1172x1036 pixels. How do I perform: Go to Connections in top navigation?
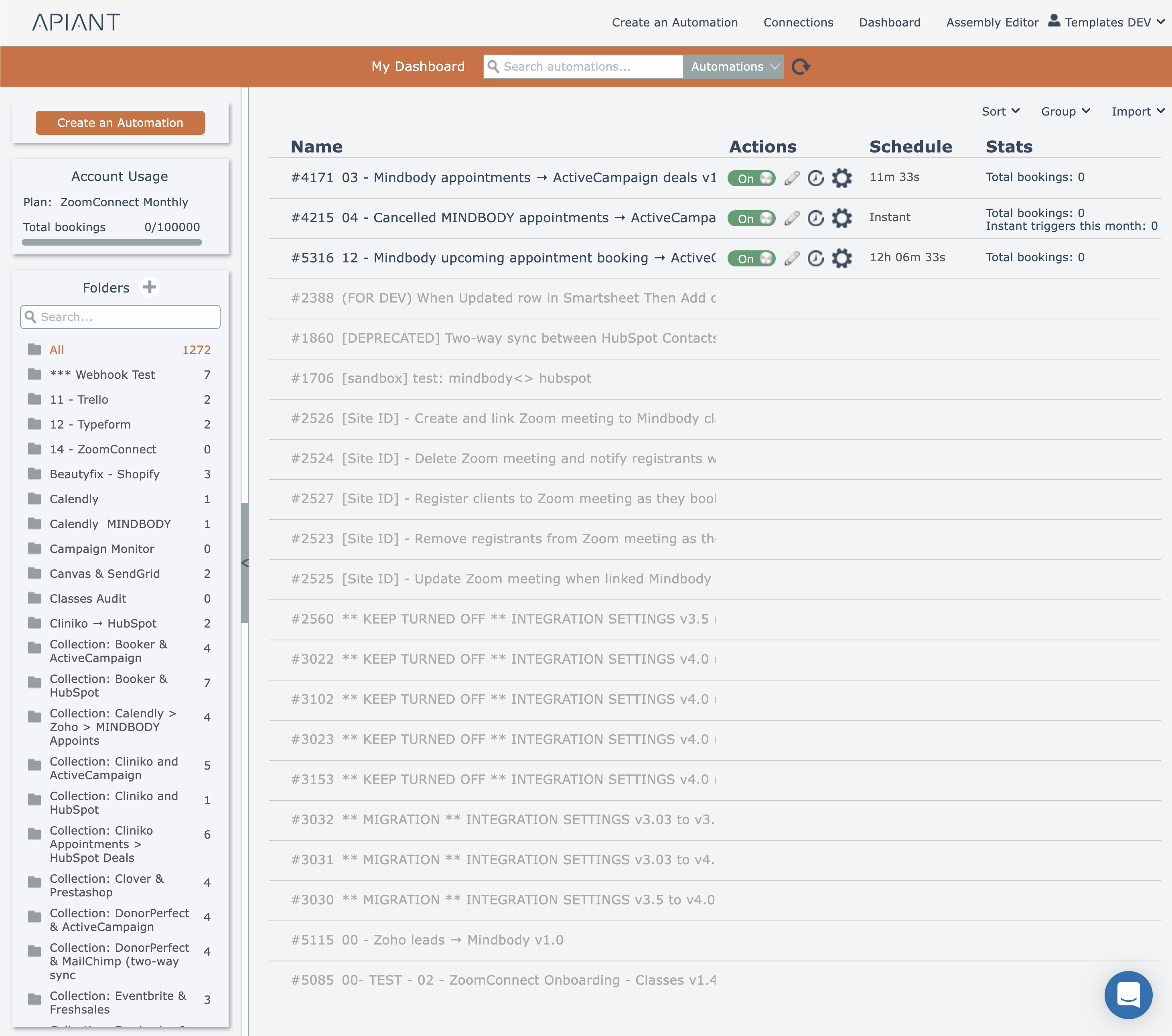coord(798,22)
